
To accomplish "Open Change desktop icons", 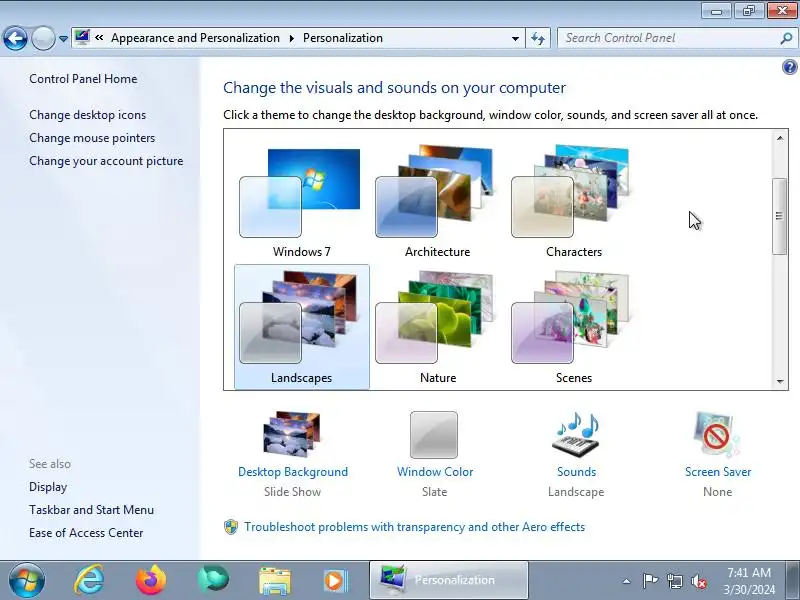I will pos(87,115).
